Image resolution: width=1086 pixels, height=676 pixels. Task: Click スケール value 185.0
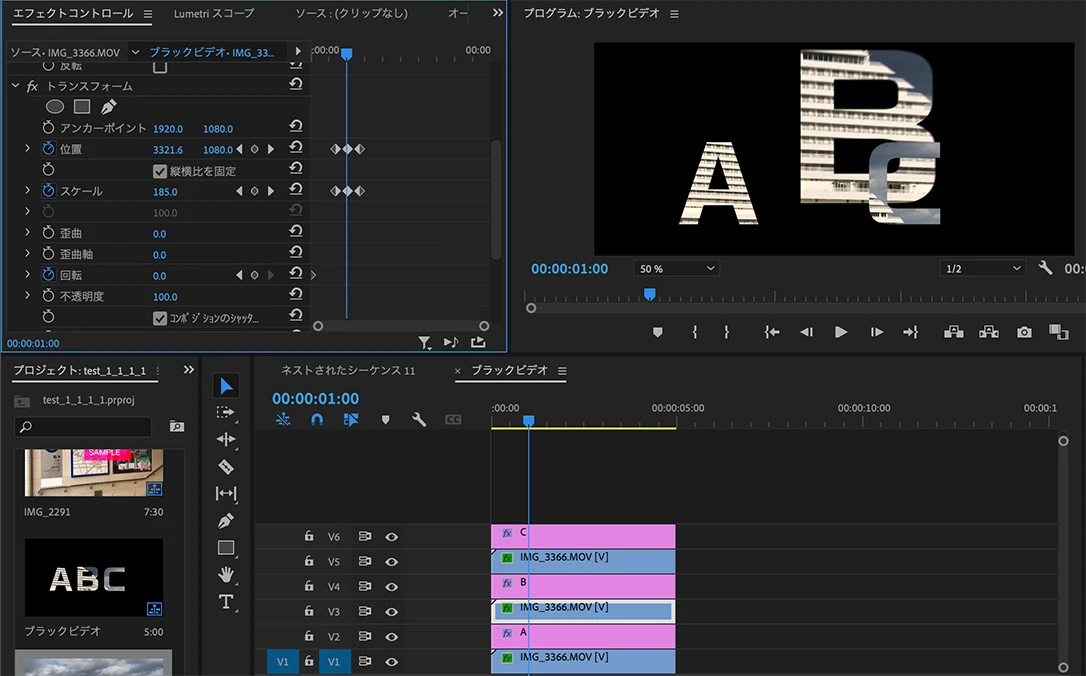coord(165,192)
